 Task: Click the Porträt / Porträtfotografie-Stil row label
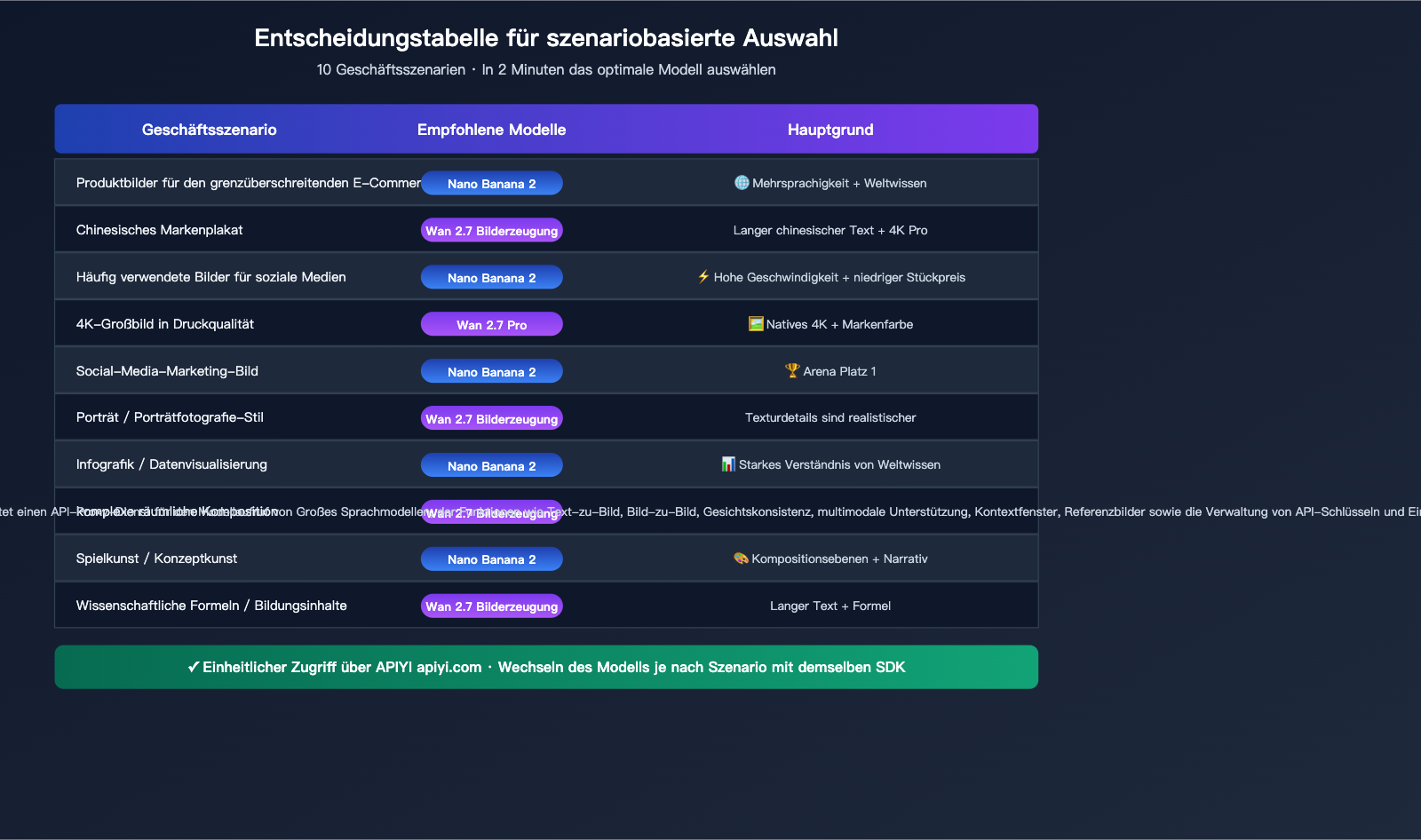pyautogui.click(x=170, y=417)
